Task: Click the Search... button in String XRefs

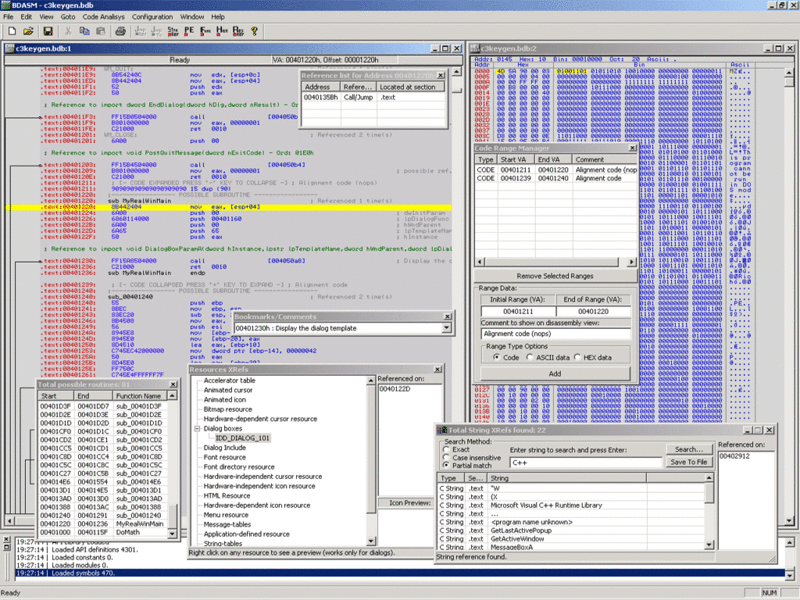Action: [689, 449]
